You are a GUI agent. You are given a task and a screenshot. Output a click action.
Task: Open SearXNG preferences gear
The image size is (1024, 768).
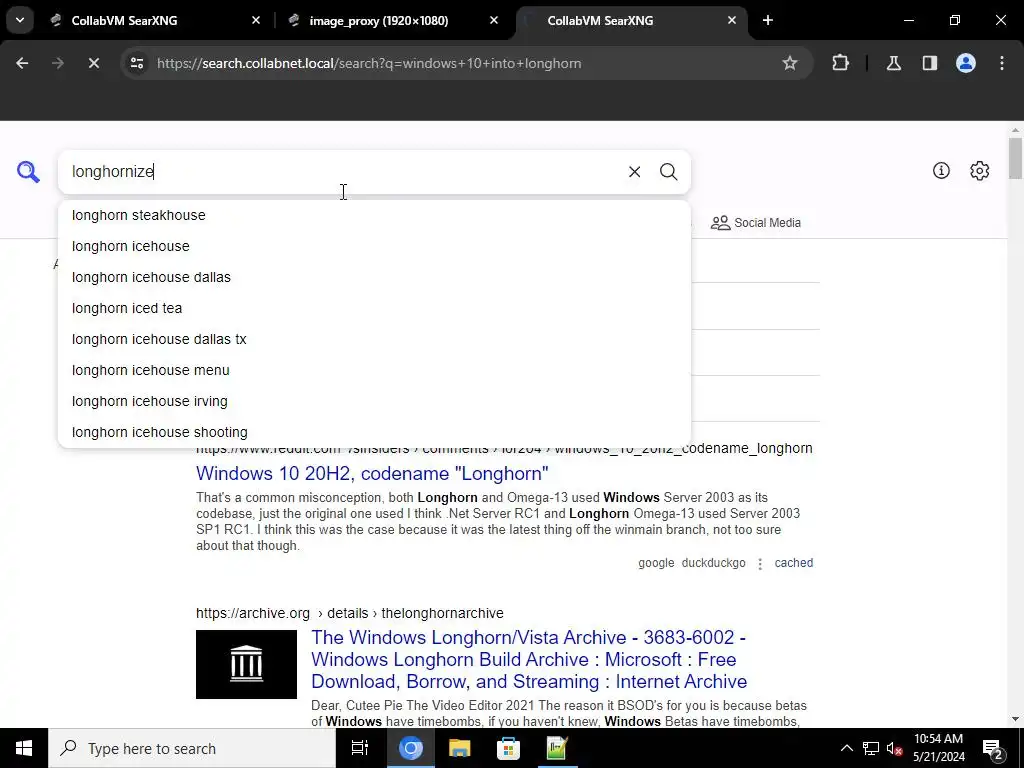(980, 170)
